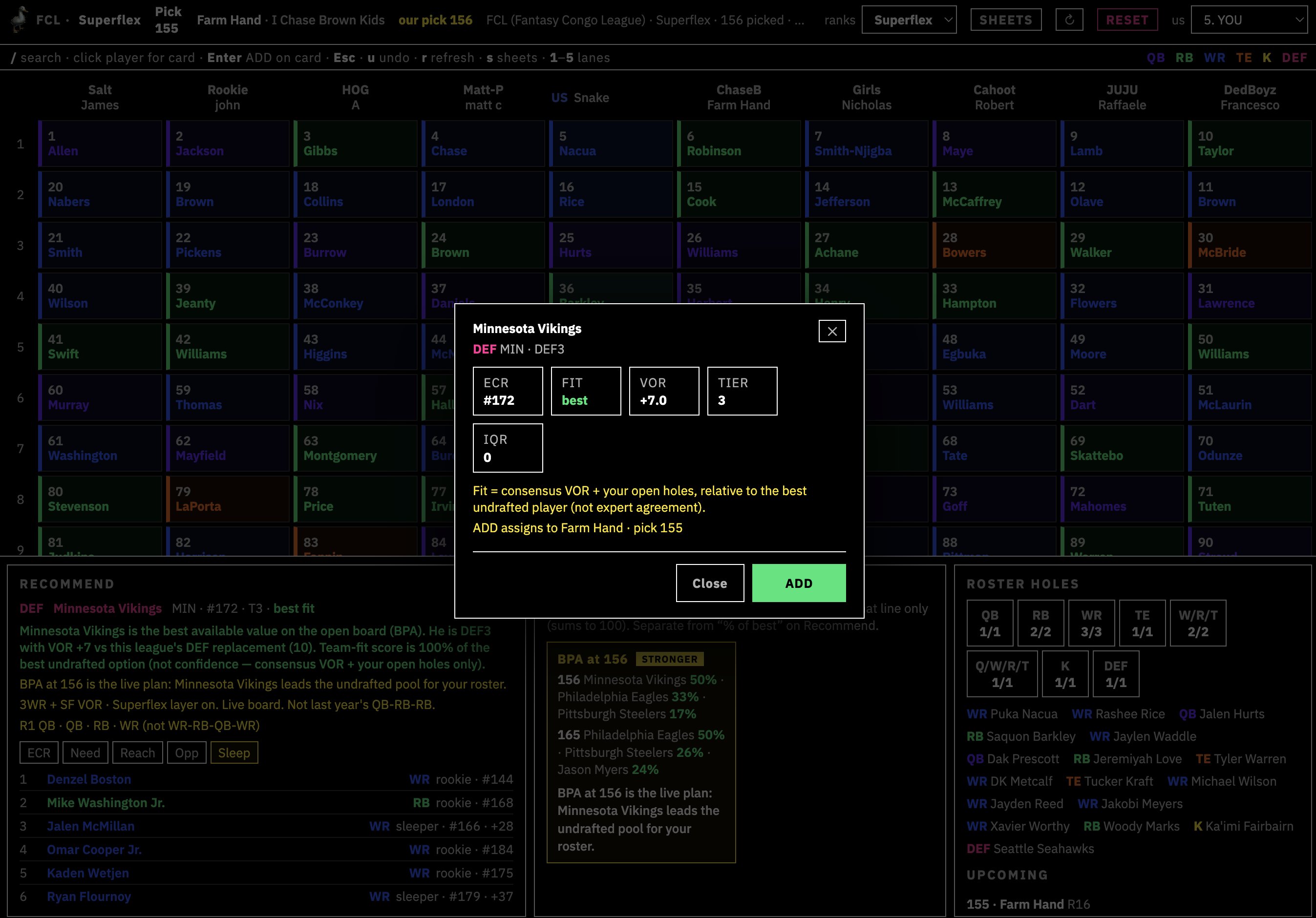Click the Salt James column header
Viewport: 1316px width, 918px height.
[100, 98]
